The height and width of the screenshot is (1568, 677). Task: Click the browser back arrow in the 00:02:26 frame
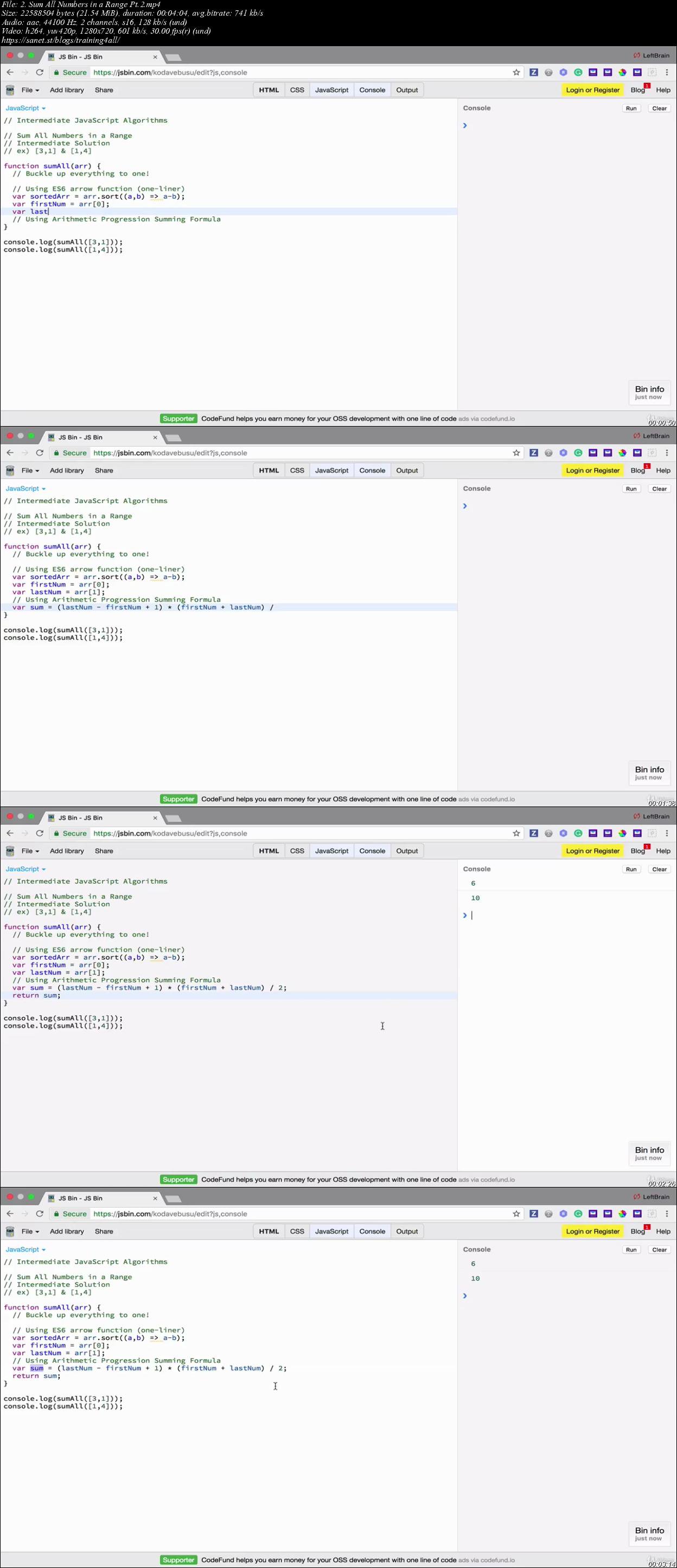coord(10,833)
